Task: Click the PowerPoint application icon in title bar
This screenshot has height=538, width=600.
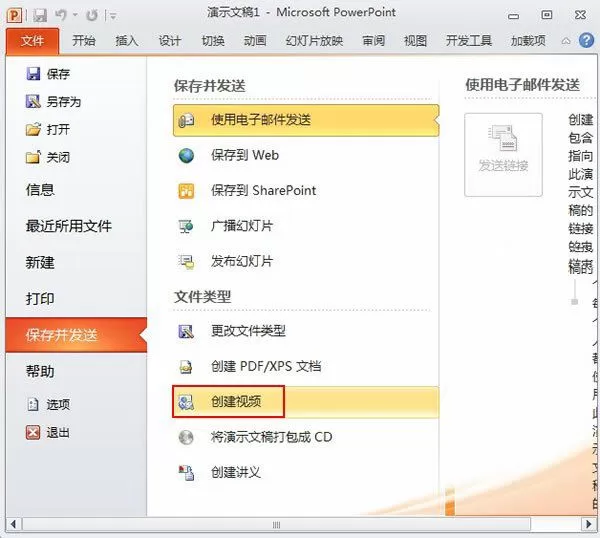Action: click(15, 15)
